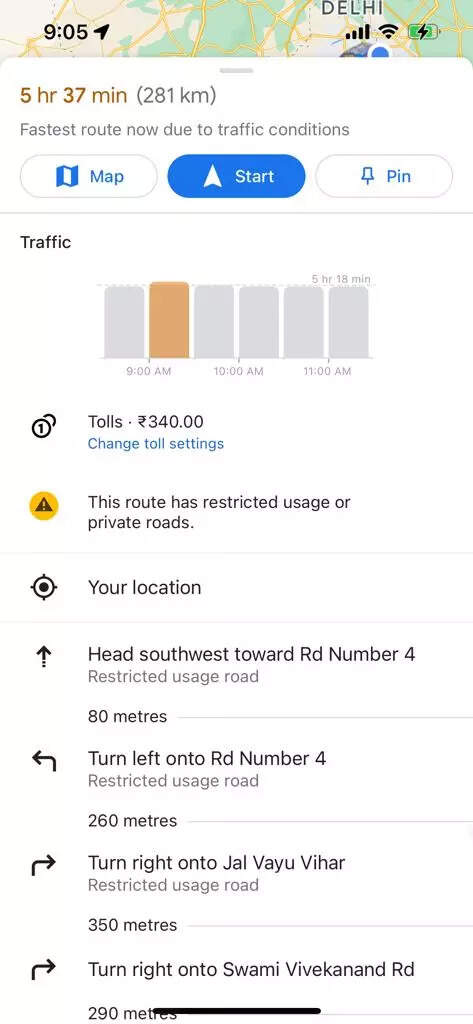Image resolution: width=473 pixels, height=1024 pixels.
Task: Pin this route with Pin button
Action: tap(384, 176)
